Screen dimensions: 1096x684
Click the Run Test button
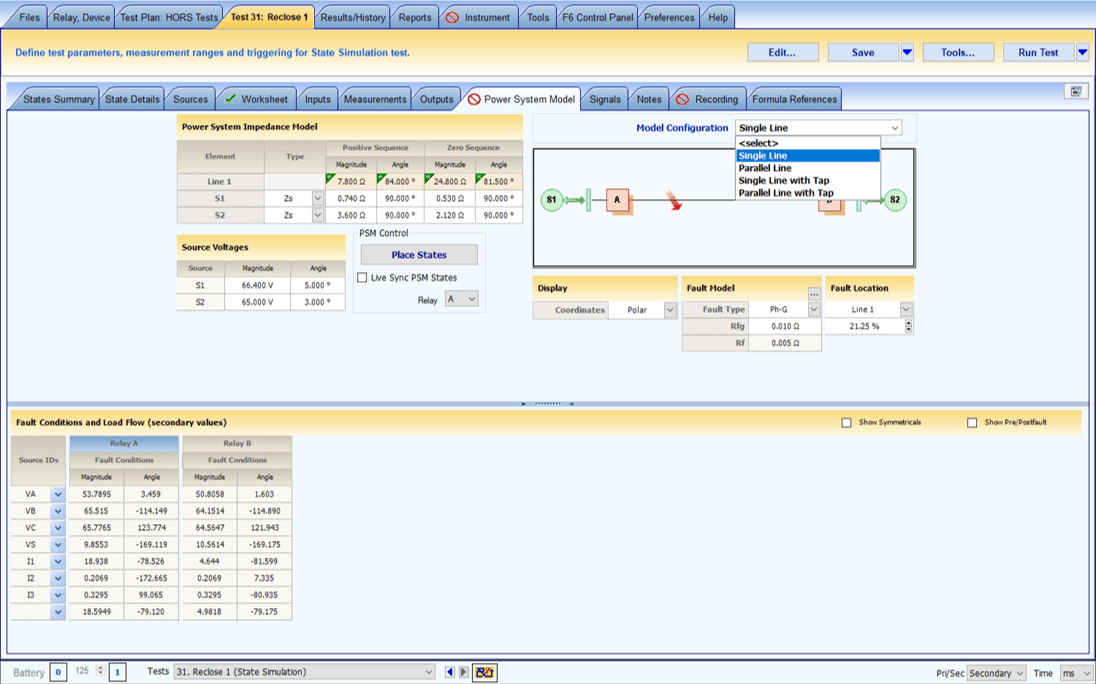[1038, 52]
